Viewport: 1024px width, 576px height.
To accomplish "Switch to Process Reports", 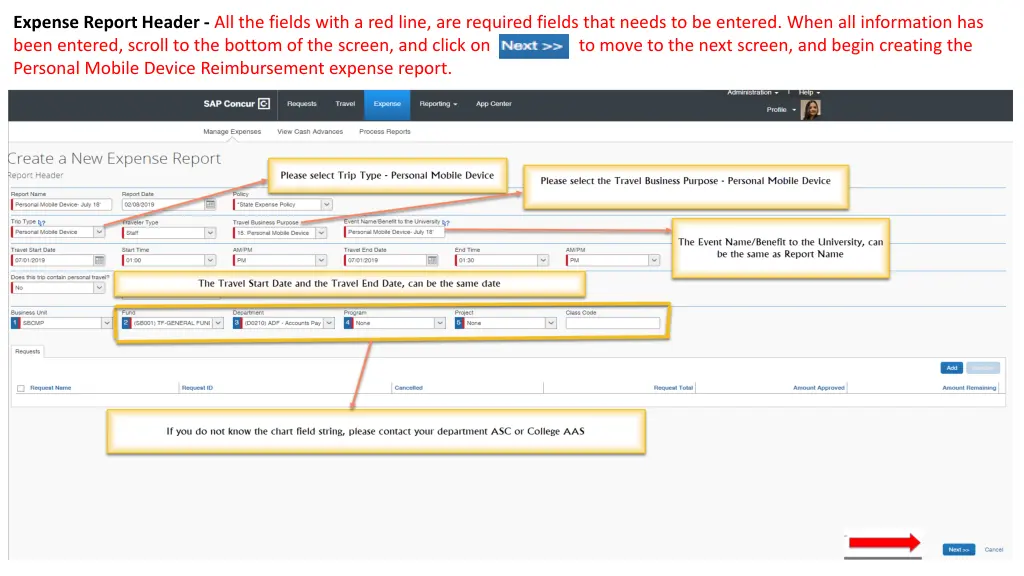I will click(385, 131).
